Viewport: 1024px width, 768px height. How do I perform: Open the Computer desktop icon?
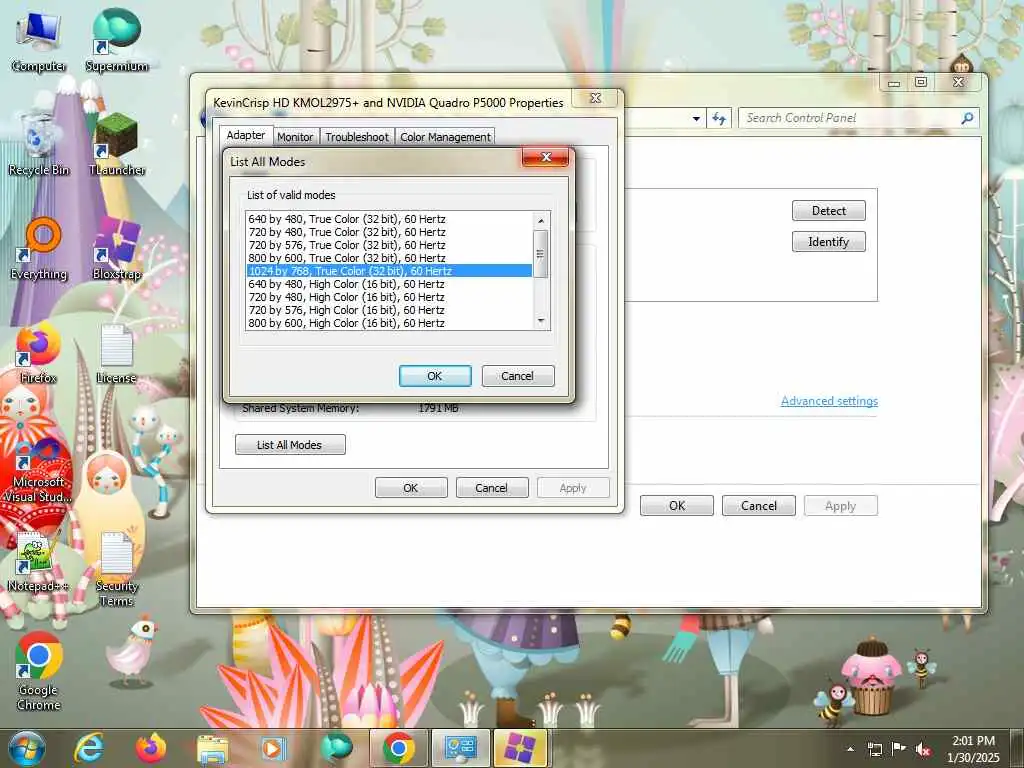pyautogui.click(x=39, y=42)
